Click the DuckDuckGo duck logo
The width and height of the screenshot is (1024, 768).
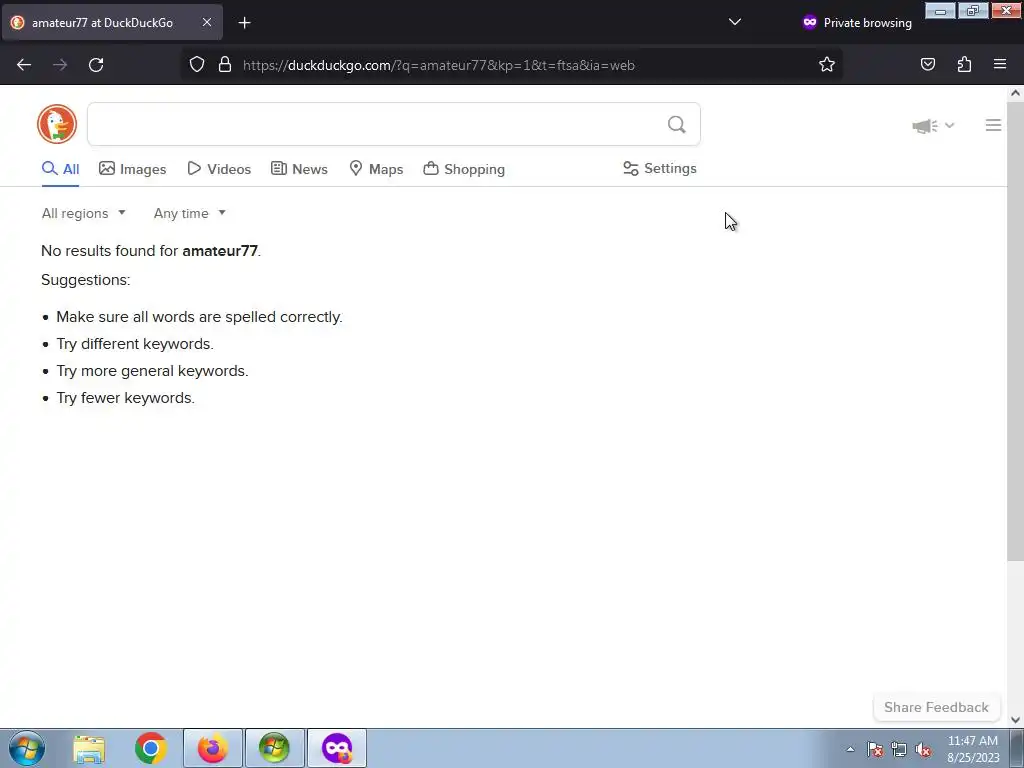(57, 124)
